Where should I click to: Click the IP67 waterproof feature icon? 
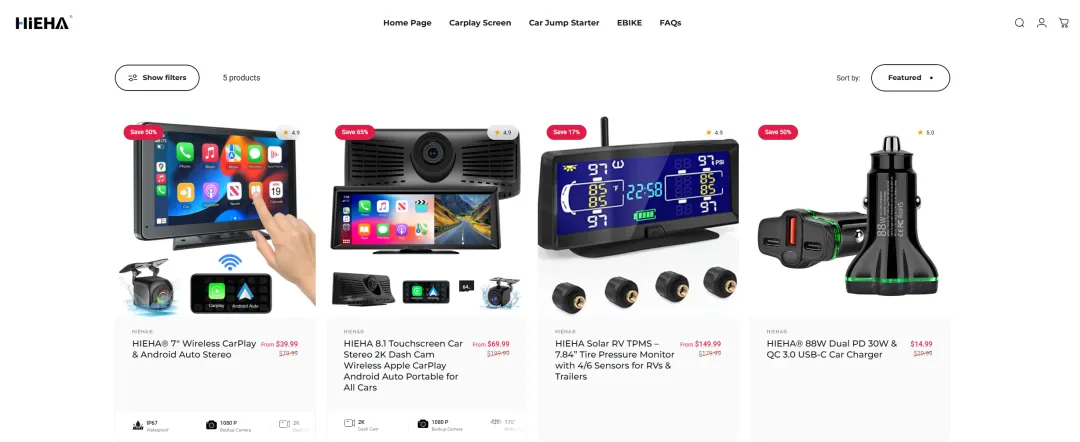coord(138,424)
